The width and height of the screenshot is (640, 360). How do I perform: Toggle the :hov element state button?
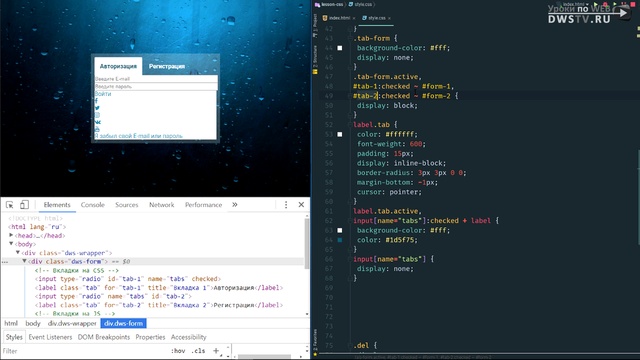tap(178, 351)
